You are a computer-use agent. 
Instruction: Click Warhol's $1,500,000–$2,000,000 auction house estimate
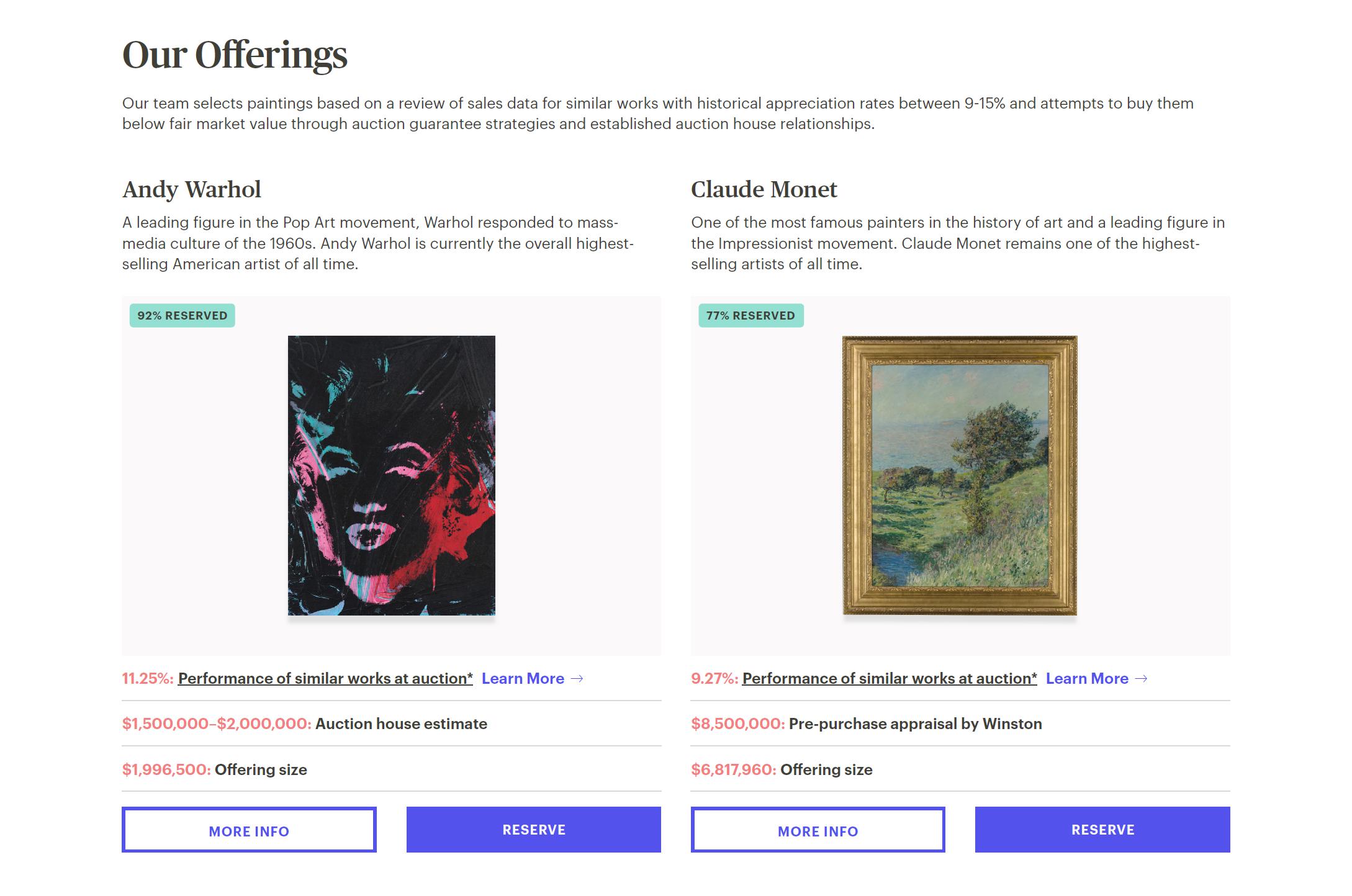click(x=217, y=724)
